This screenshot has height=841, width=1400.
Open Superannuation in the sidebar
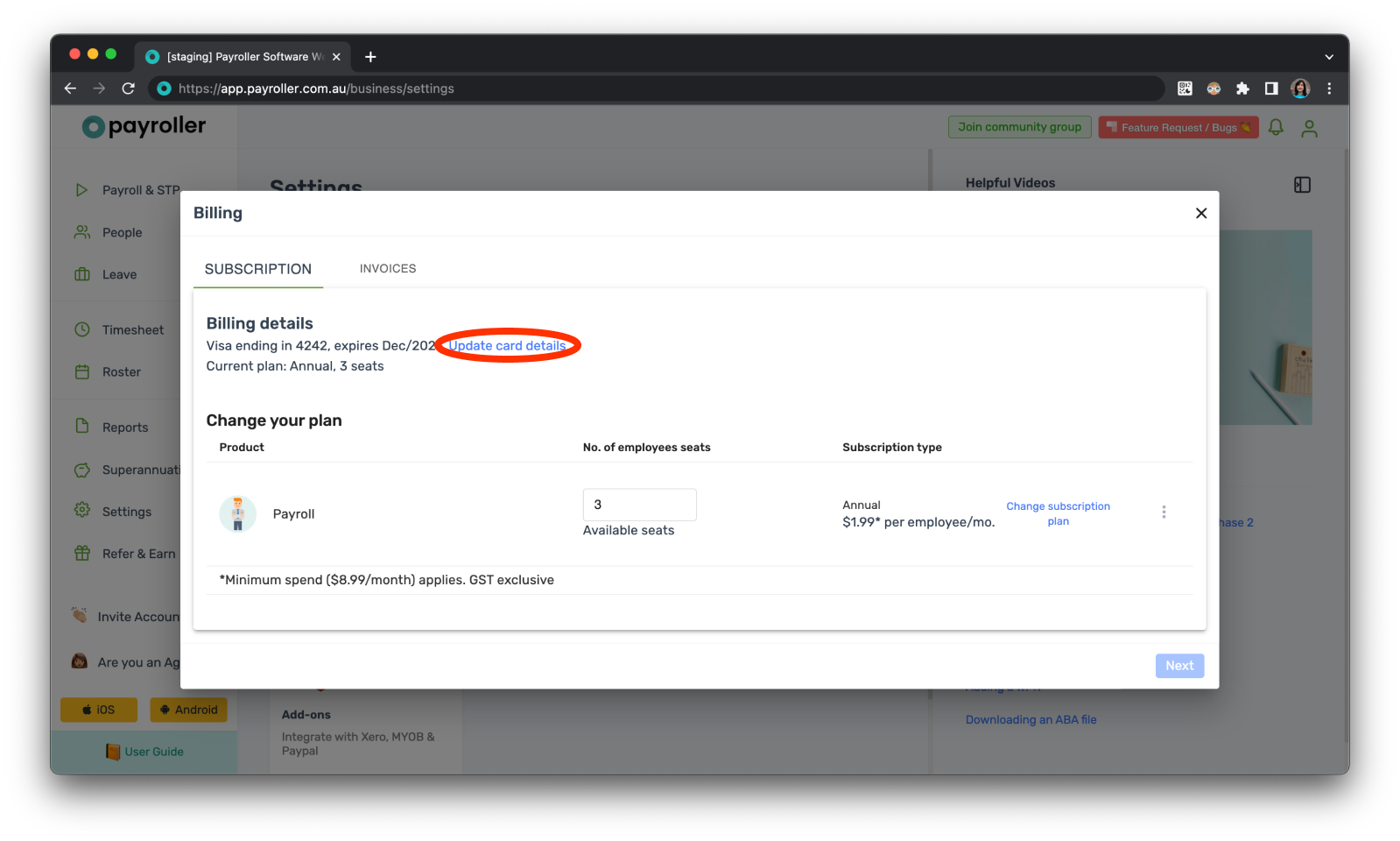click(141, 470)
